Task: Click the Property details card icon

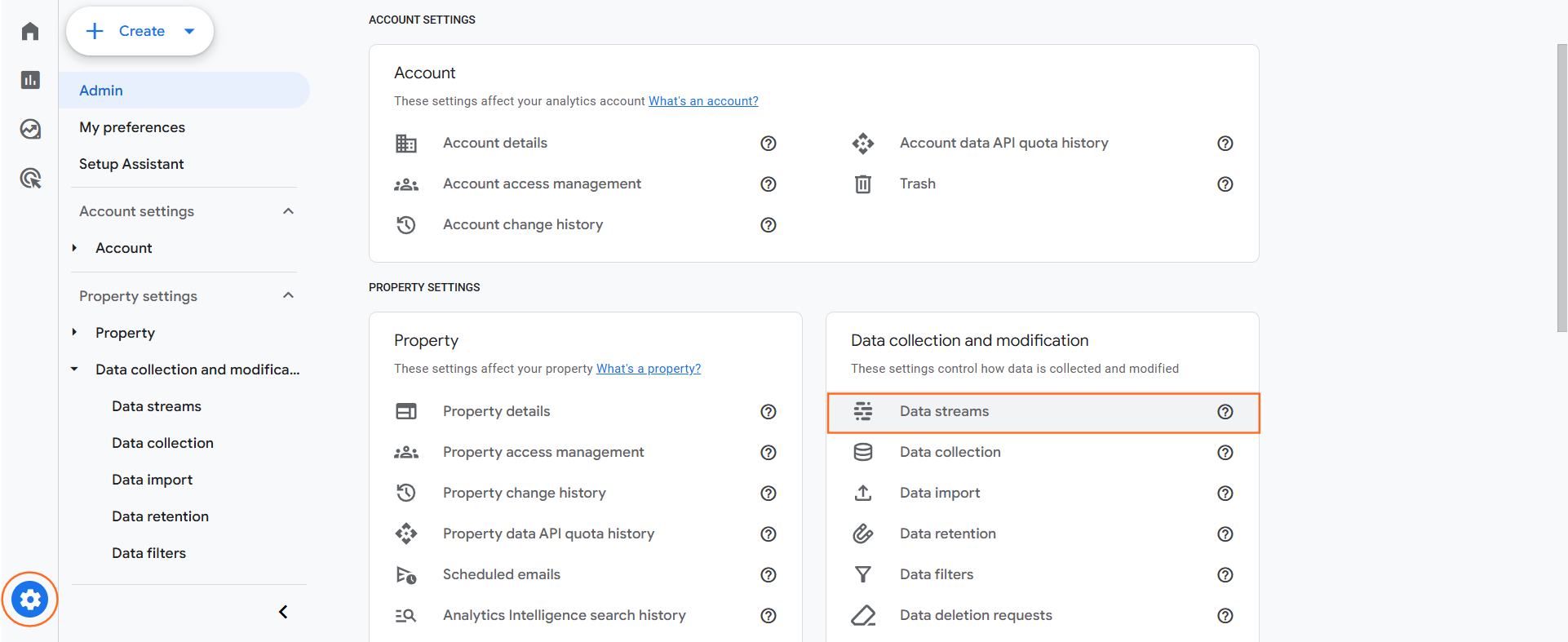Action: tap(406, 411)
